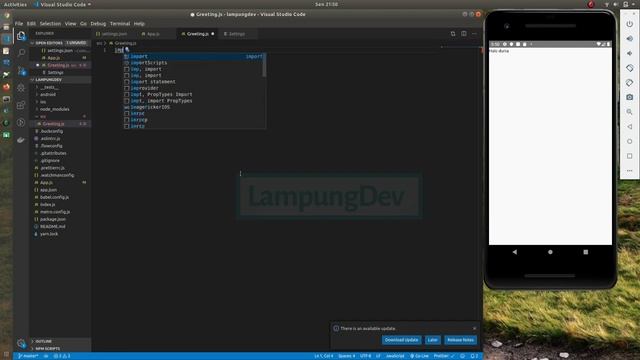Image resolution: width=640 pixels, height=360 pixels.
Task: Open the File menu
Action: (19, 24)
